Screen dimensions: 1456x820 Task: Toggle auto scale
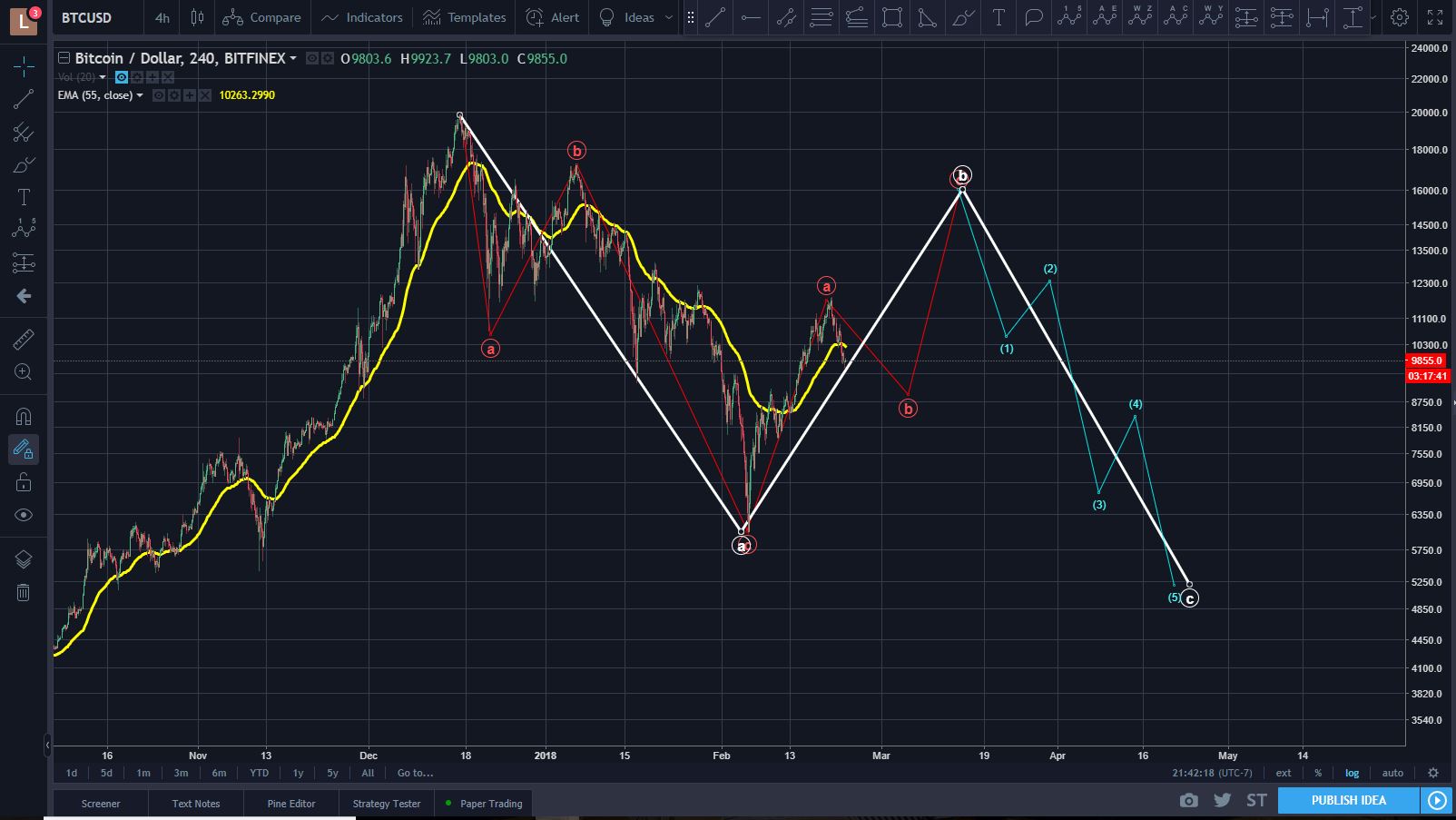1392,773
